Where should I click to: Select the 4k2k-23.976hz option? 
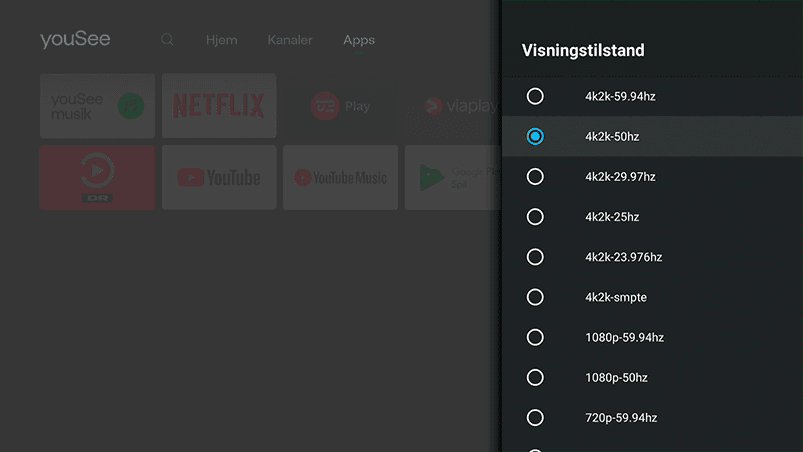tap(535, 257)
